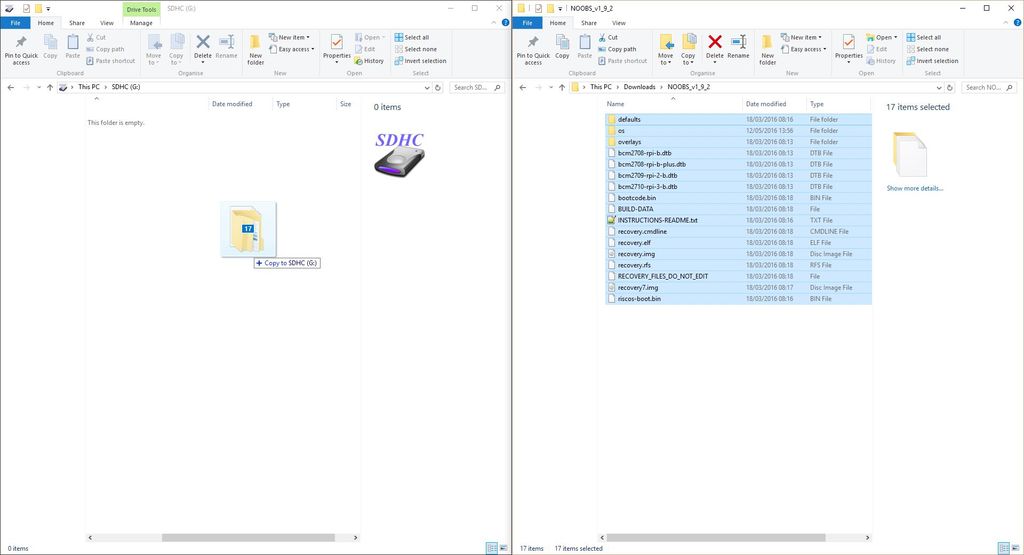
Task: Open Manage tab under Drive Tools
Action: coord(141,23)
